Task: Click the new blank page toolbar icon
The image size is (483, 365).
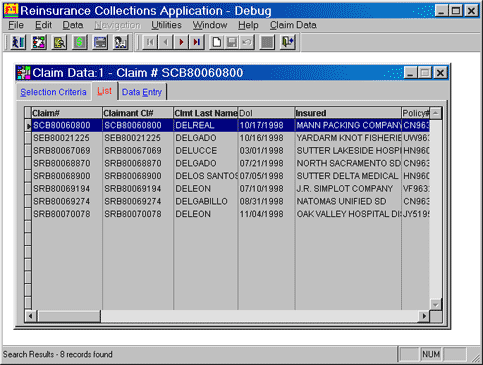Action: pos(217,42)
